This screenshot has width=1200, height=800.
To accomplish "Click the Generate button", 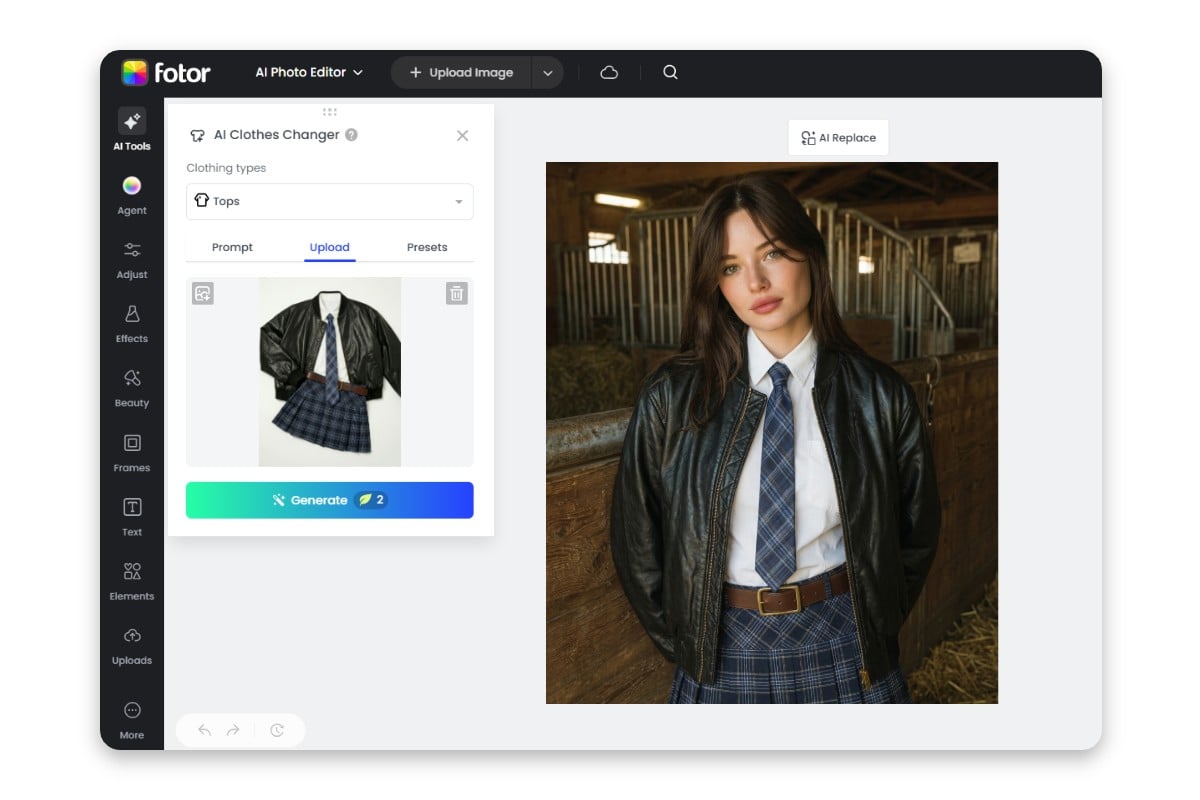I will [x=329, y=500].
